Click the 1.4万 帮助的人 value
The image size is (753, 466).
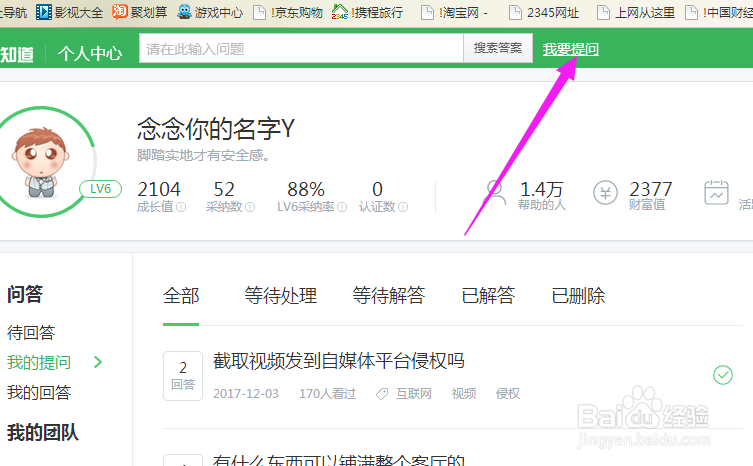point(541,189)
